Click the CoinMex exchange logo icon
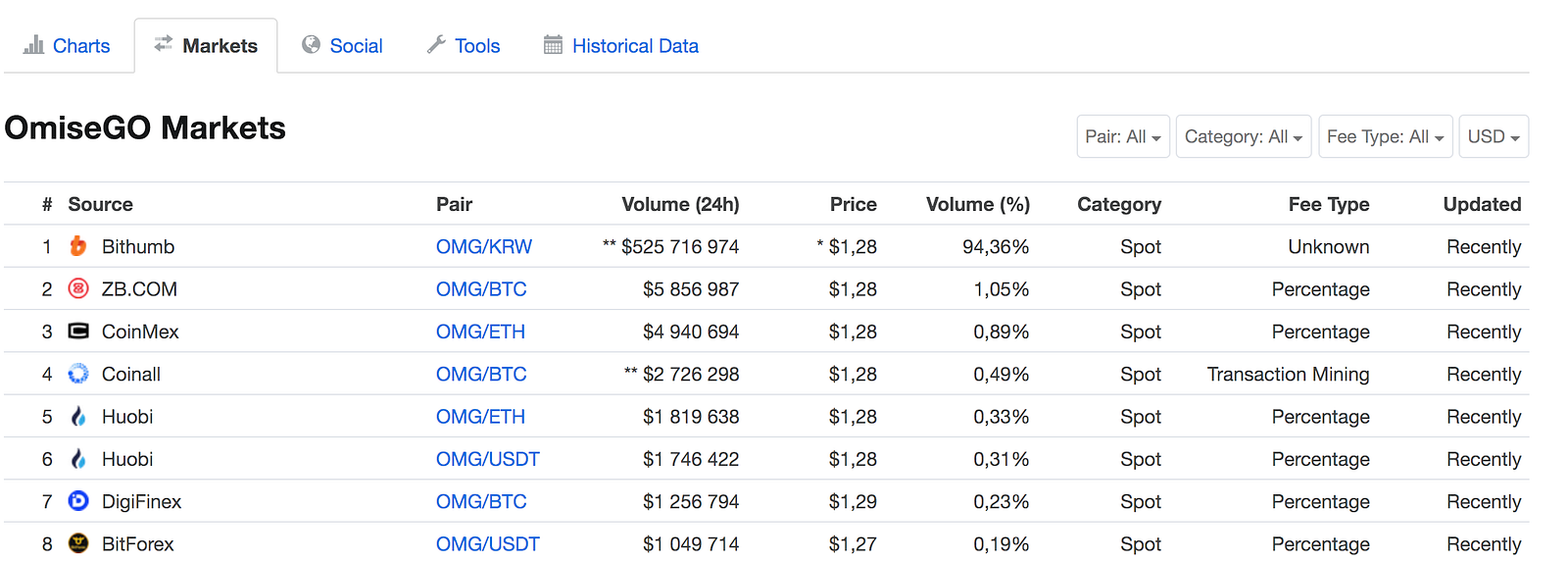 (x=78, y=331)
